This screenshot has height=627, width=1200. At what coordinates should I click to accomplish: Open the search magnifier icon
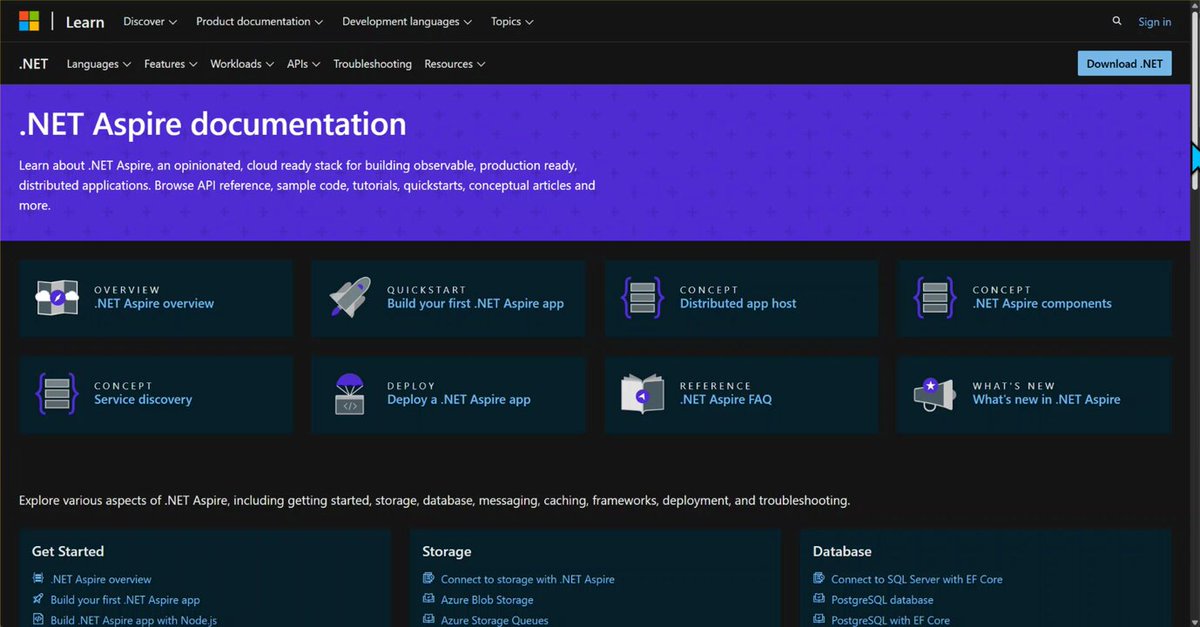(1117, 21)
